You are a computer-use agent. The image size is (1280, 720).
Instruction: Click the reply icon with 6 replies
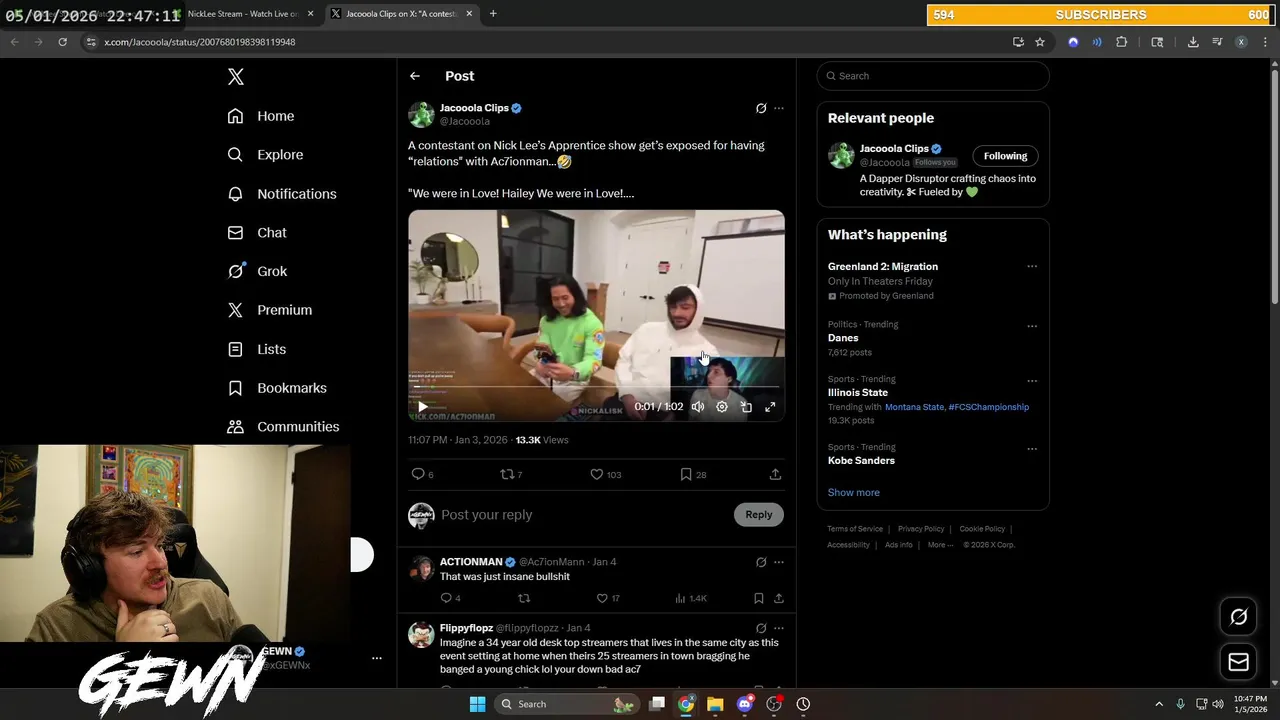click(x=422, y=474)
